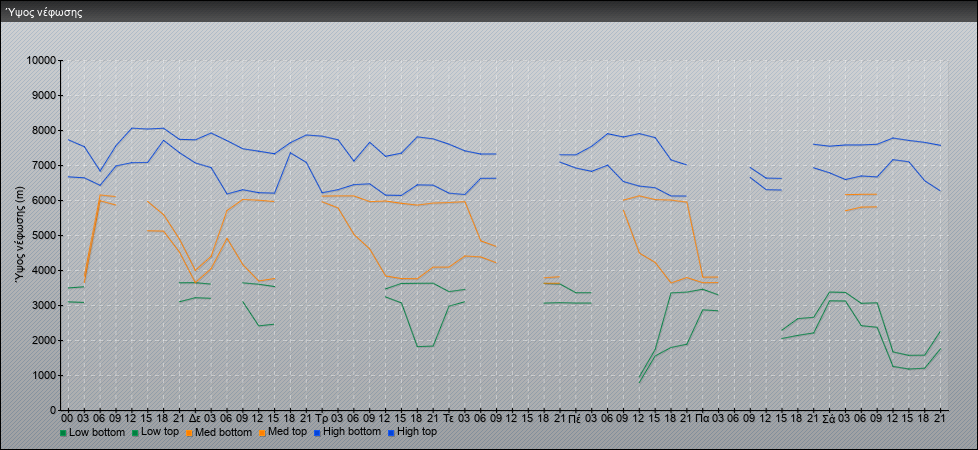
Task: Select the 1000 y-axis label
Action: (44, 375)
